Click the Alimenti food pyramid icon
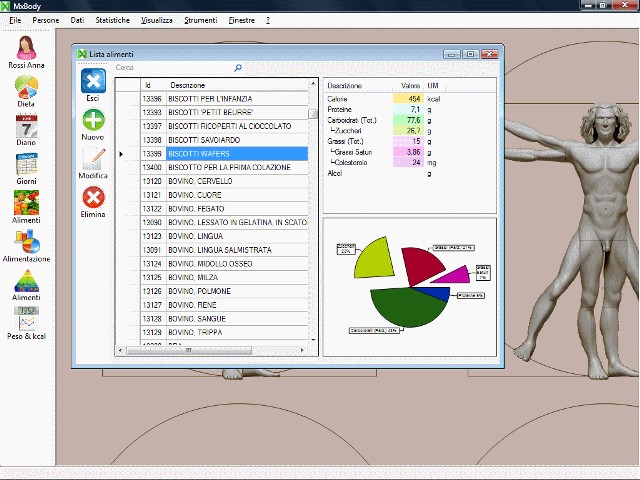The width and height of the screenshot is (640, 480). pyautogui.click(x=26, y=280)
